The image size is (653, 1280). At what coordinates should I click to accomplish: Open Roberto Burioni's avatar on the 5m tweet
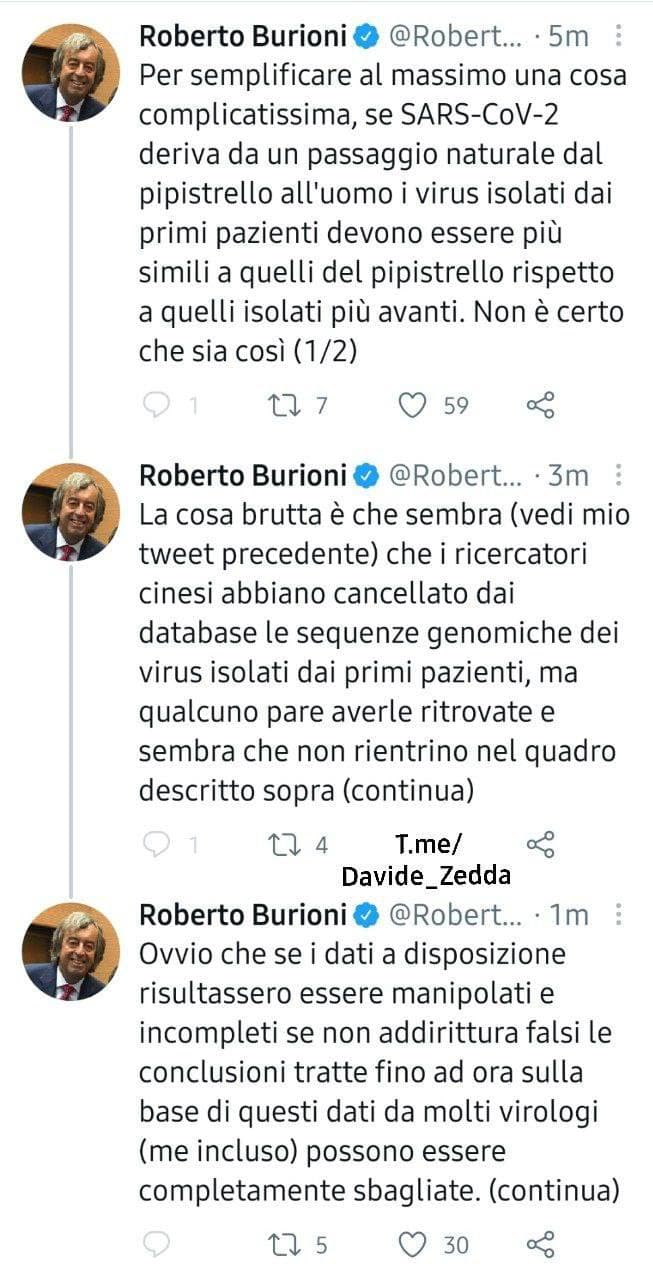(71, 73)
